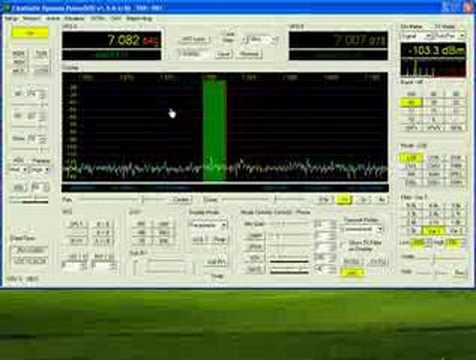This screenshot has width=476, height=360.
Task: Open the Display Mode dropdown
Action: point(208,225)
